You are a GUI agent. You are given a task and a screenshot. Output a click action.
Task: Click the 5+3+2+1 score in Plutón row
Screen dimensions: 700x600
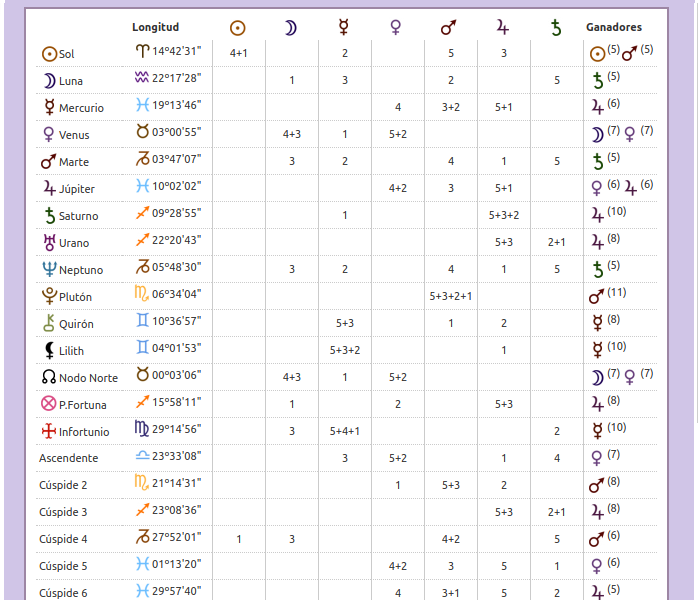[x=450, y=296]
